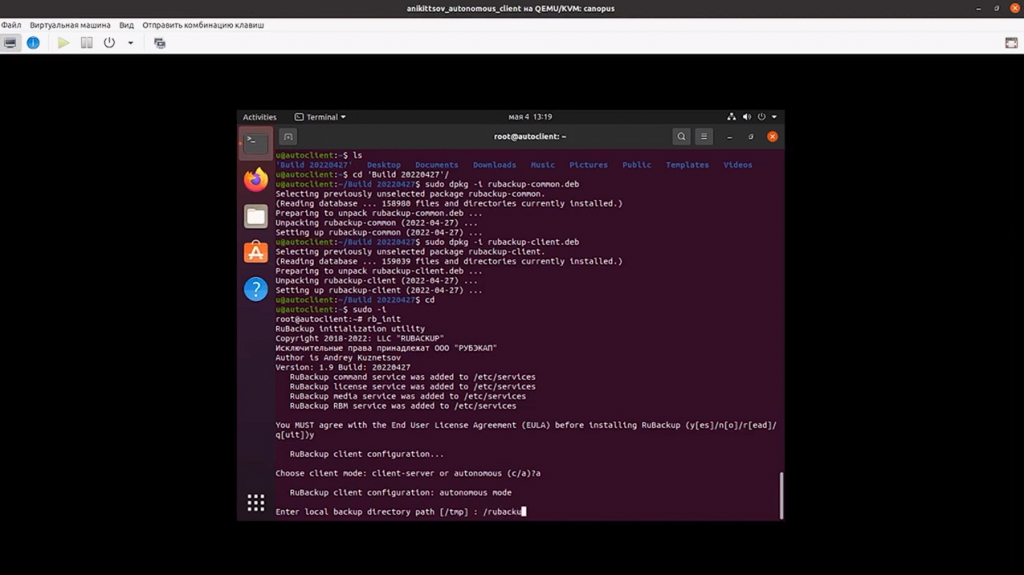Launch Firefox from the dock
Screen dimensions: 1024x575
[255, 180]
